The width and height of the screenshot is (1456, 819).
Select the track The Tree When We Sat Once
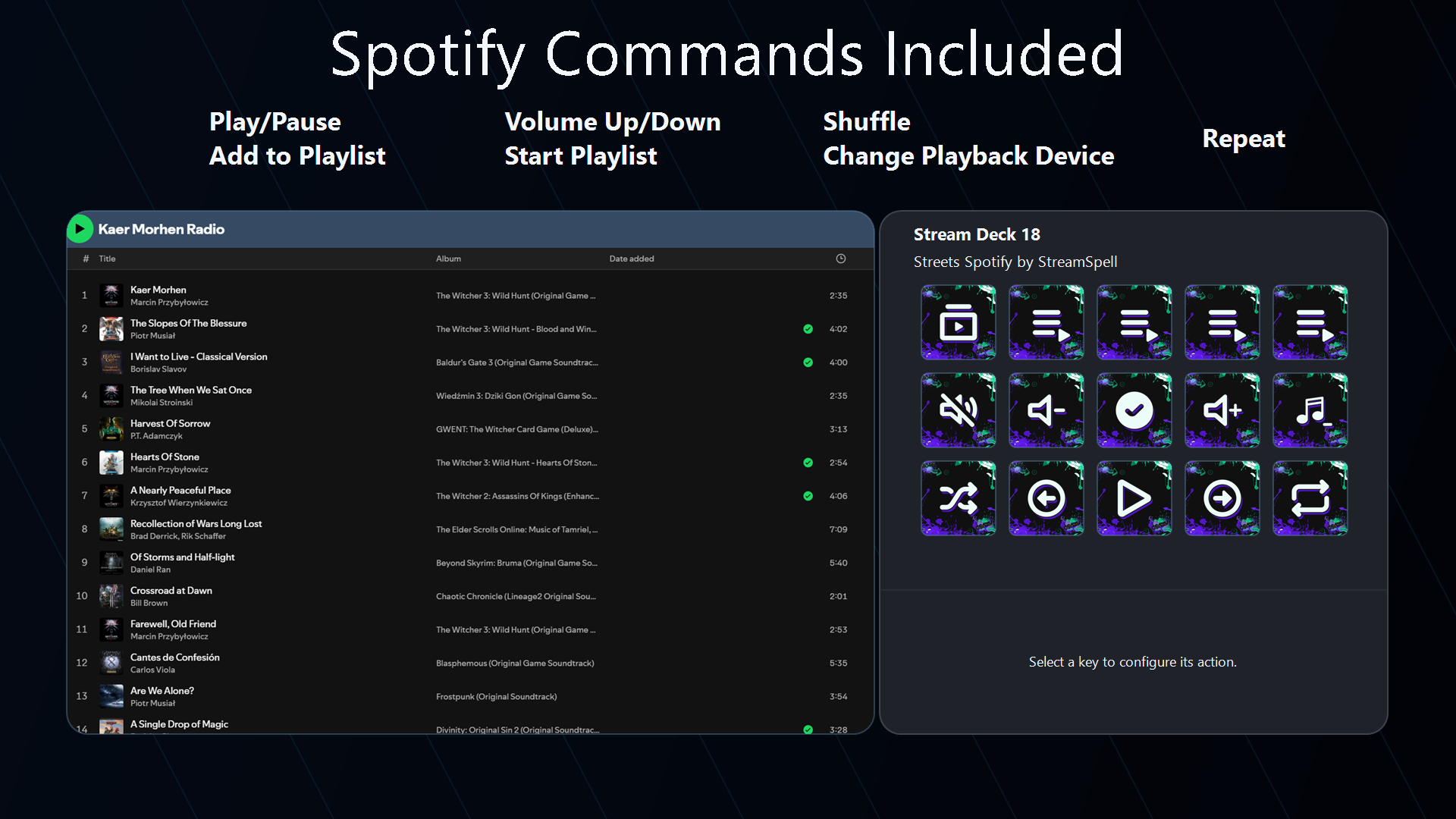pyautogui.click(x=191, y=390)
